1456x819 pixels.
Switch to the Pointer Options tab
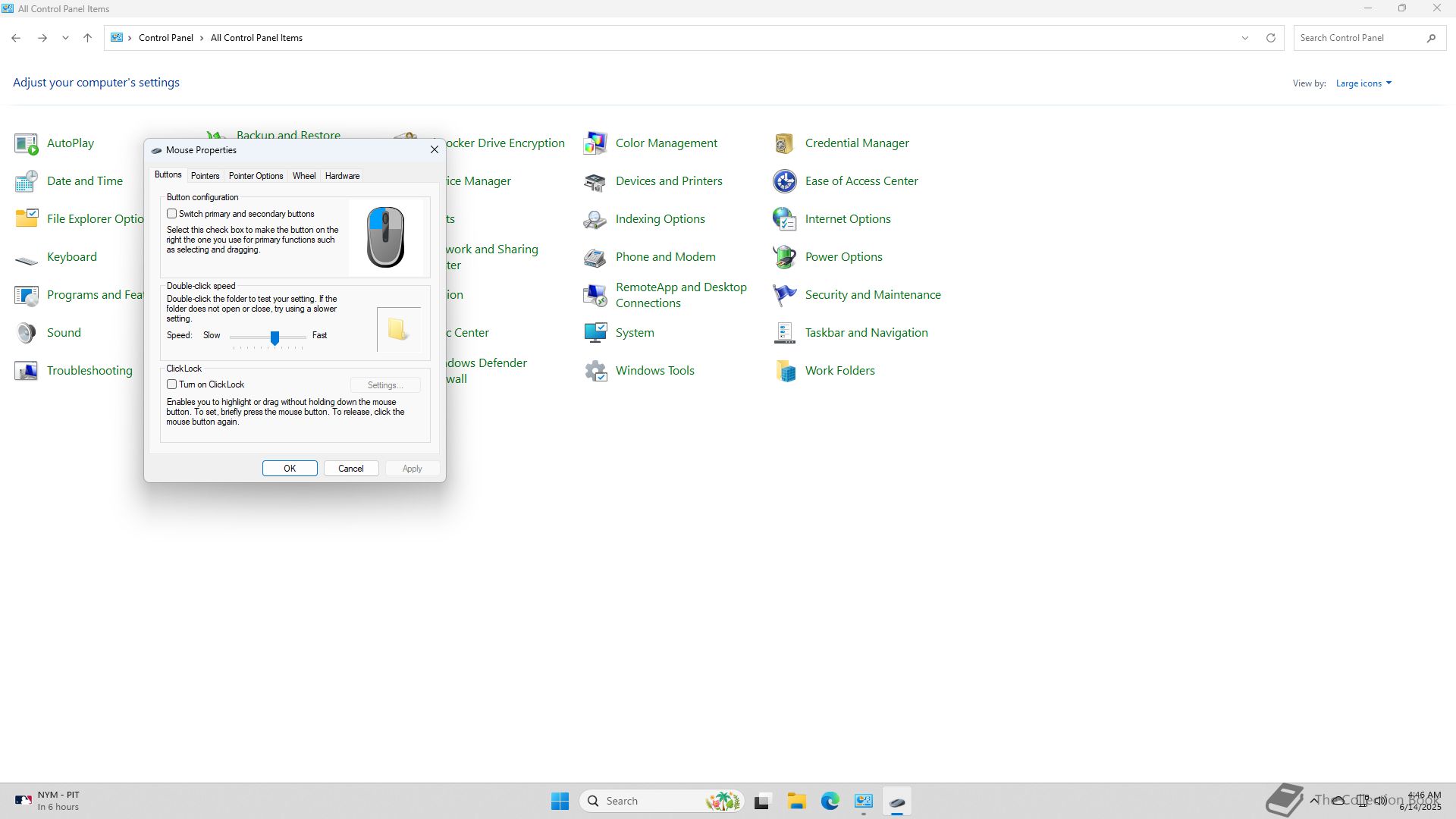click(x=256, y=176)
